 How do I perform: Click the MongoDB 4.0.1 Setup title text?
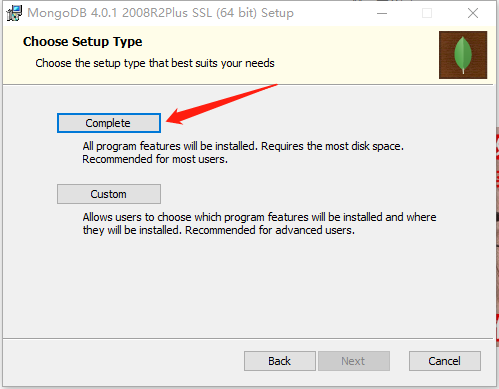tap(160, 13)
